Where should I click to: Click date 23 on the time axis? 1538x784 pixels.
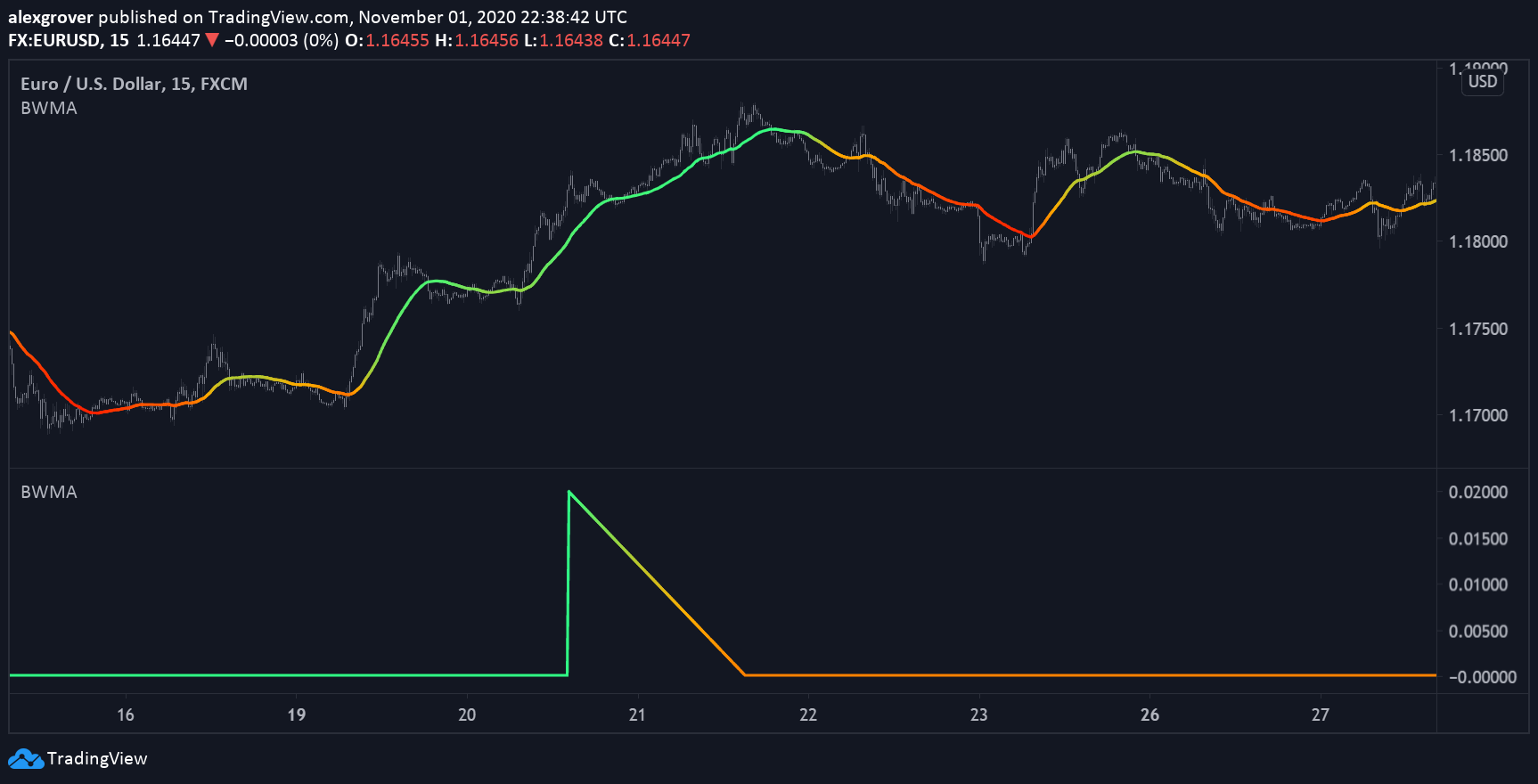979,715
